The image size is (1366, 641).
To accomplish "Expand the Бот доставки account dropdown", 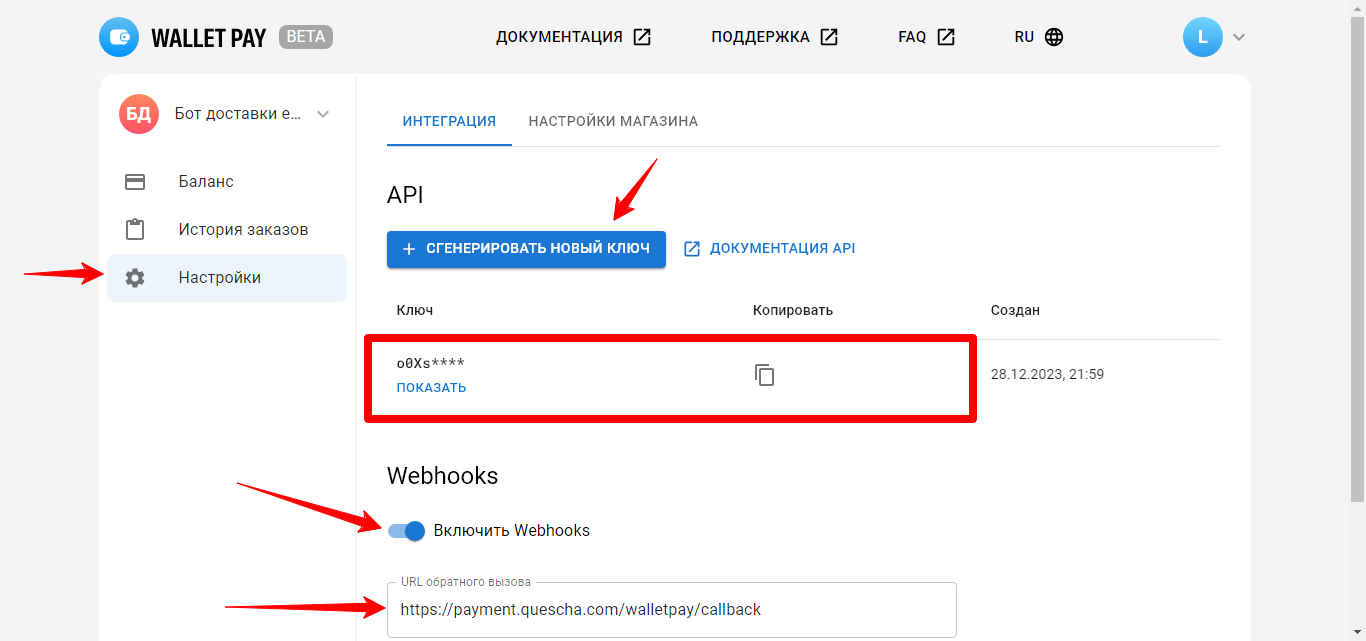I will tap(322, 113).
